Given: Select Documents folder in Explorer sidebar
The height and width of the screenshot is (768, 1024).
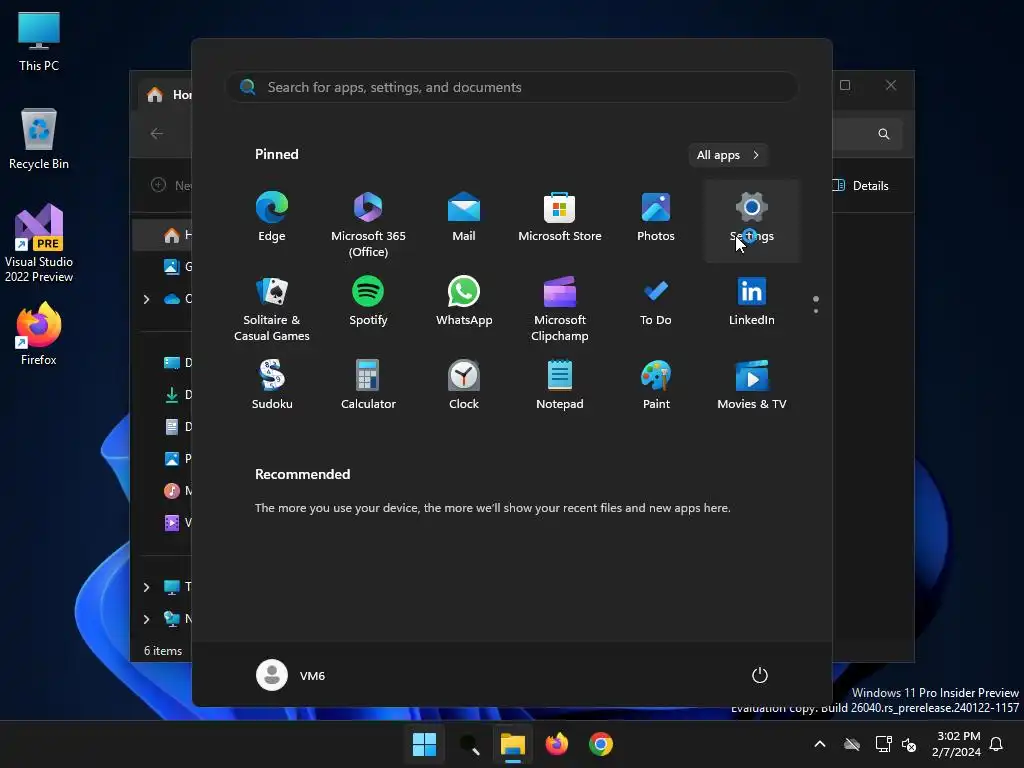Looking at the screenshot, I should click(x=177, y=426).
